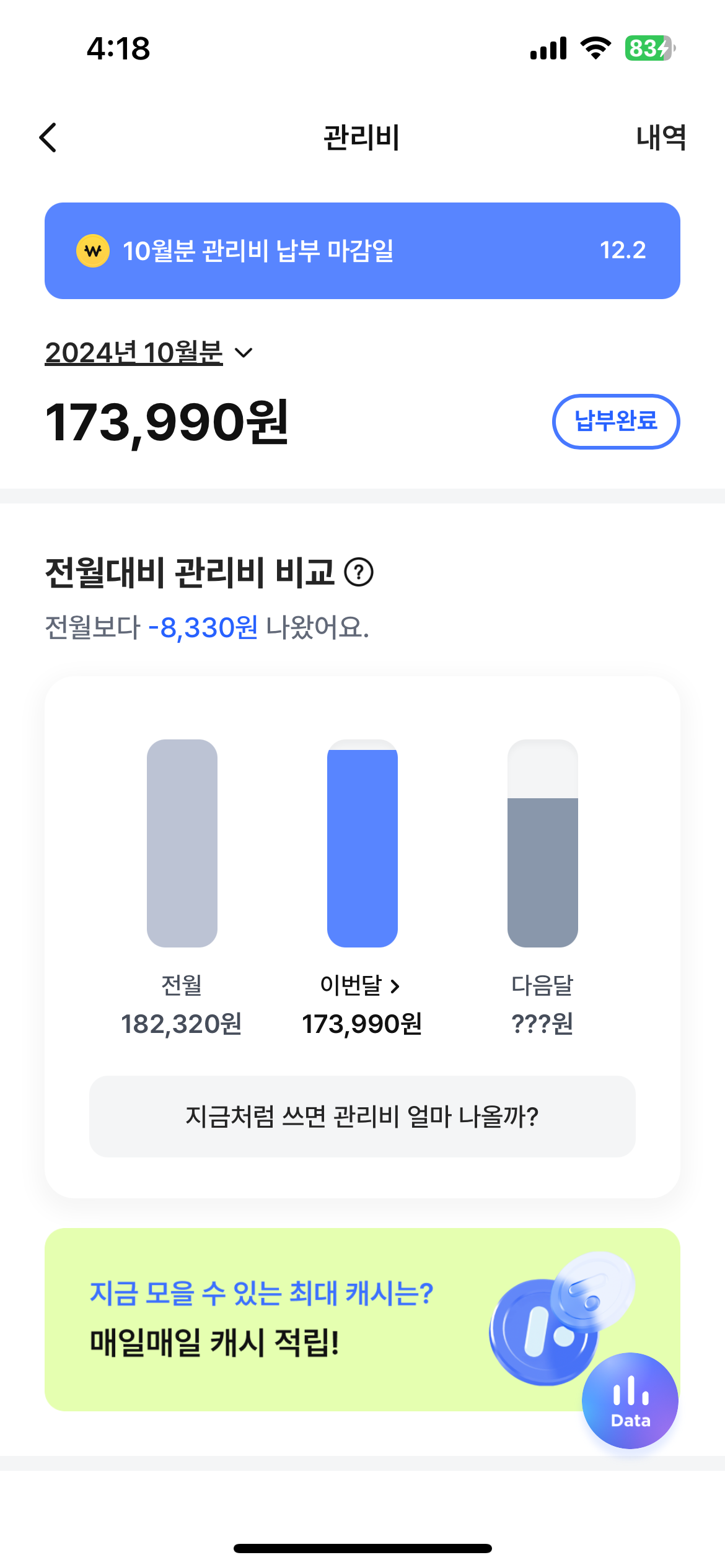
Task: Open the floating Data button
Action: [630, 1400]
